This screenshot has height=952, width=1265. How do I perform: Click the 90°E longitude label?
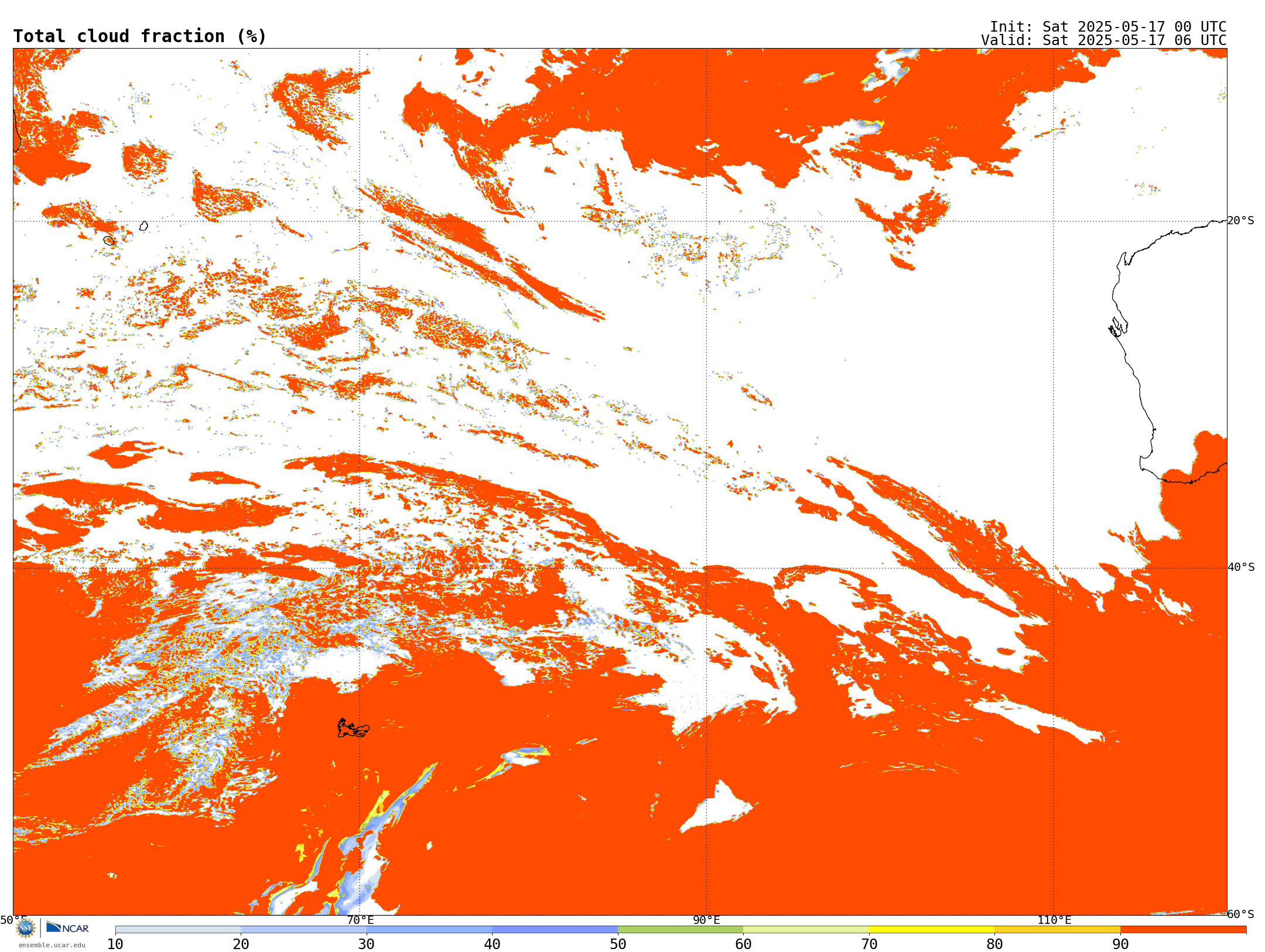[707, 920]
